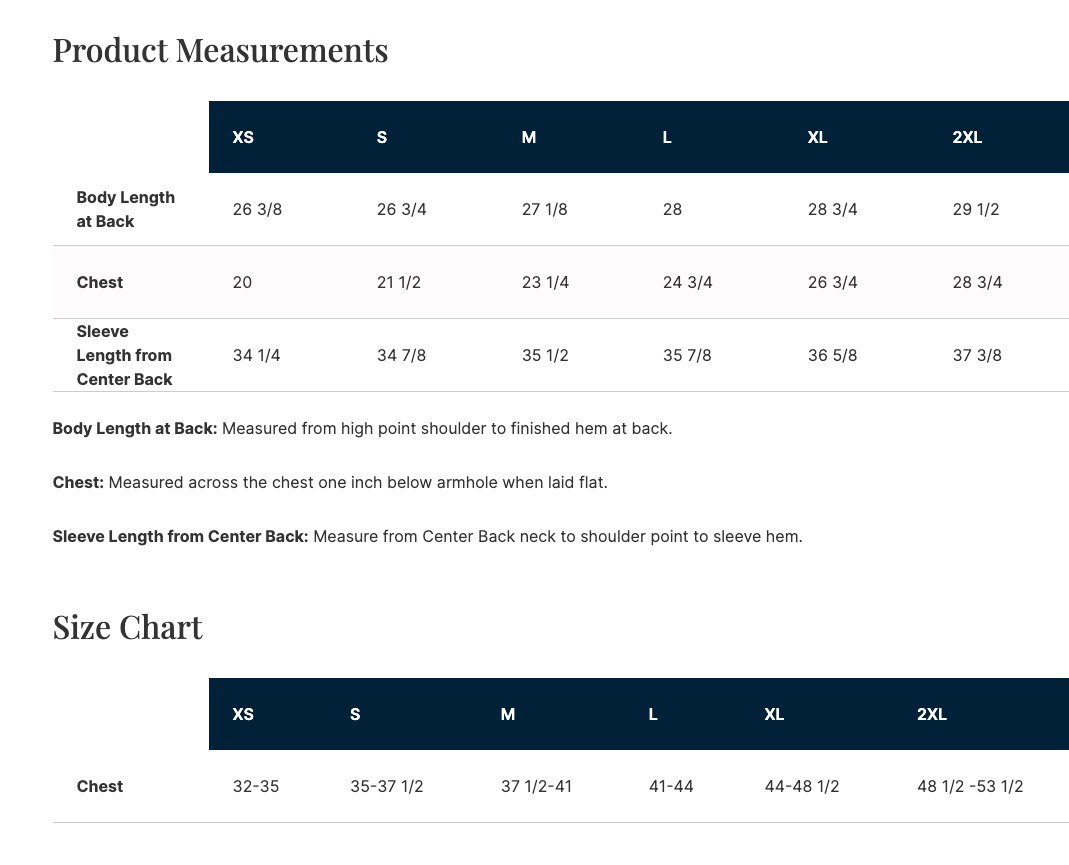Click the "Sleeve Length from Center Back:" description paragraph
This screenshot has height=865, width=1069.
427,536
